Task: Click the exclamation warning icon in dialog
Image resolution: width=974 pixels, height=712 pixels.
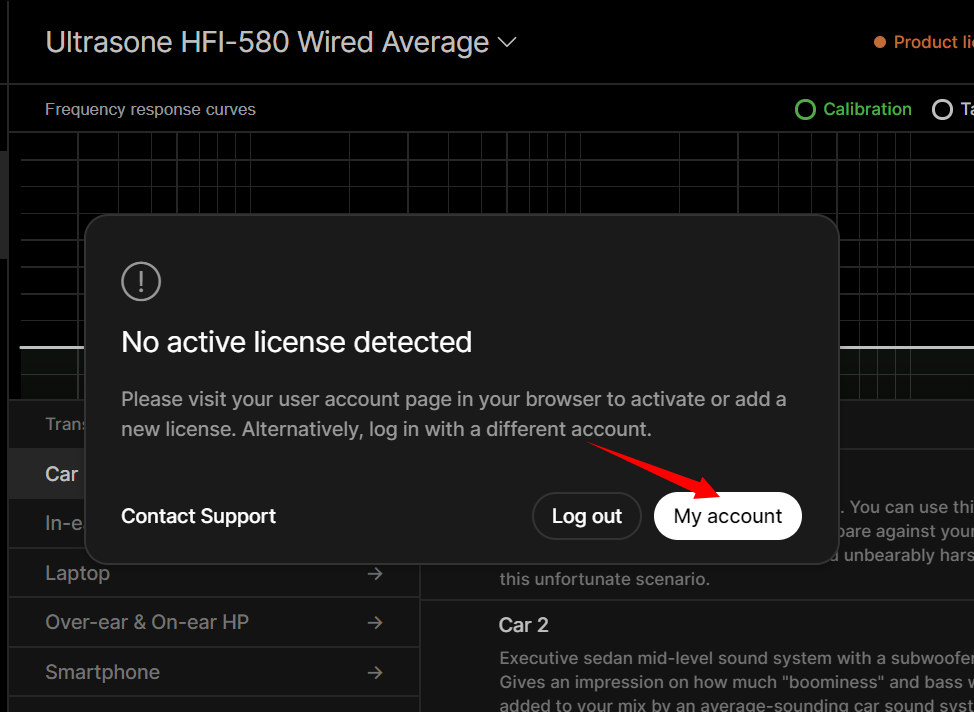Action: [x=141, y=282]
